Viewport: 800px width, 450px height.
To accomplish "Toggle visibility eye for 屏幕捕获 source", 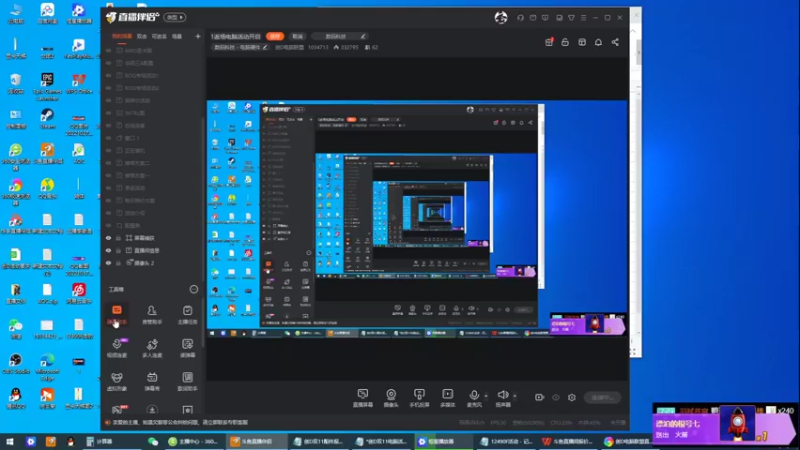I will pyautogui.click(x=108, y=238).
